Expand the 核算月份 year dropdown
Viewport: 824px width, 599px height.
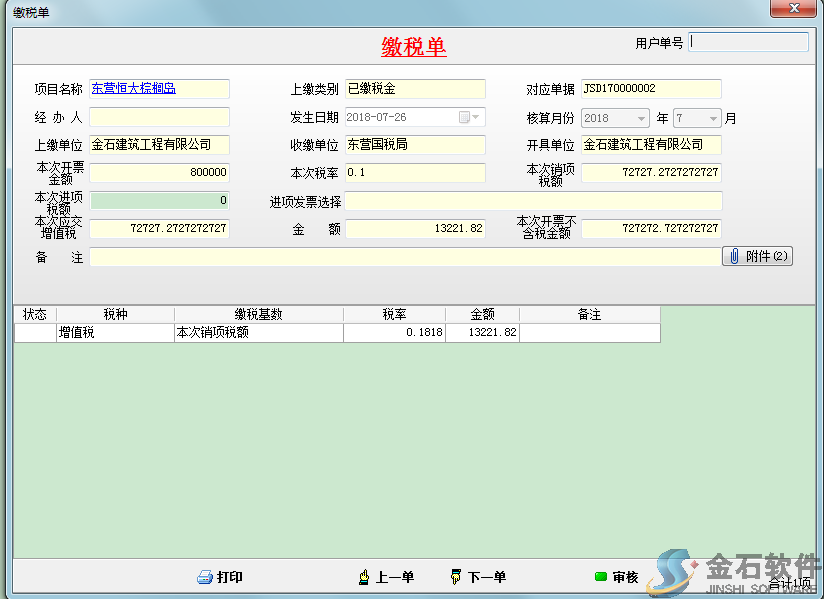pyautogui.click(x=641, y=118)
